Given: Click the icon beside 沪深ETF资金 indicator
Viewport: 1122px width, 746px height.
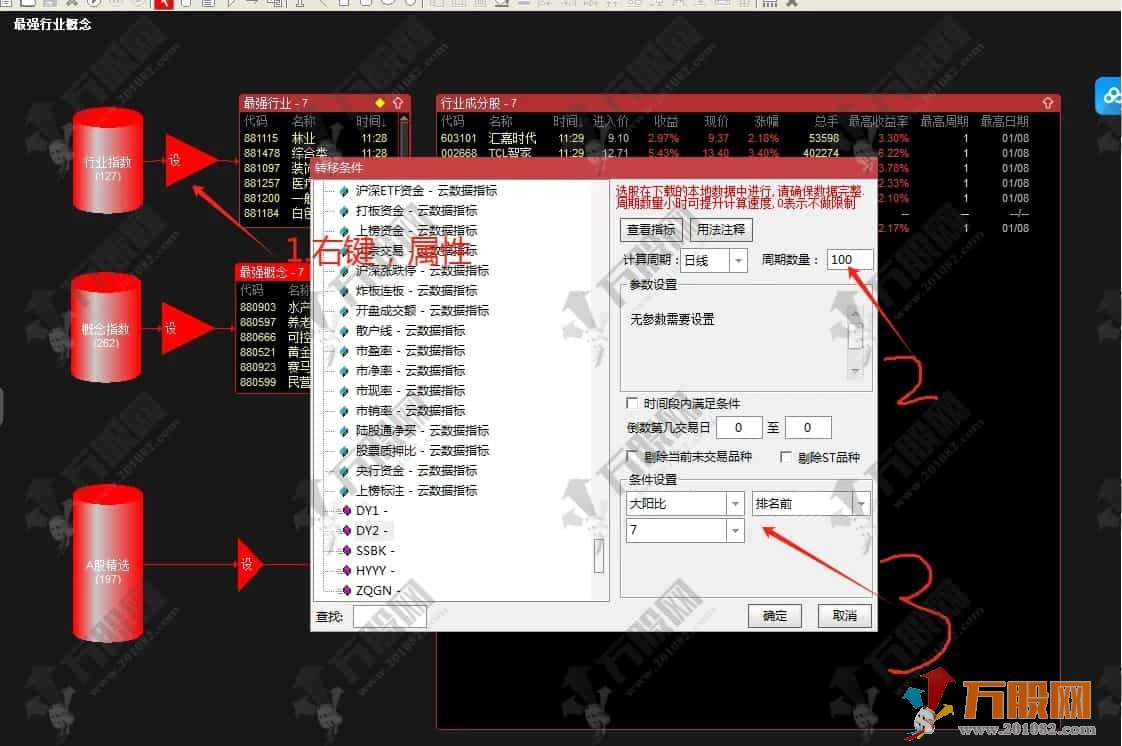Looking at the screenshot, I should (344, 191).
